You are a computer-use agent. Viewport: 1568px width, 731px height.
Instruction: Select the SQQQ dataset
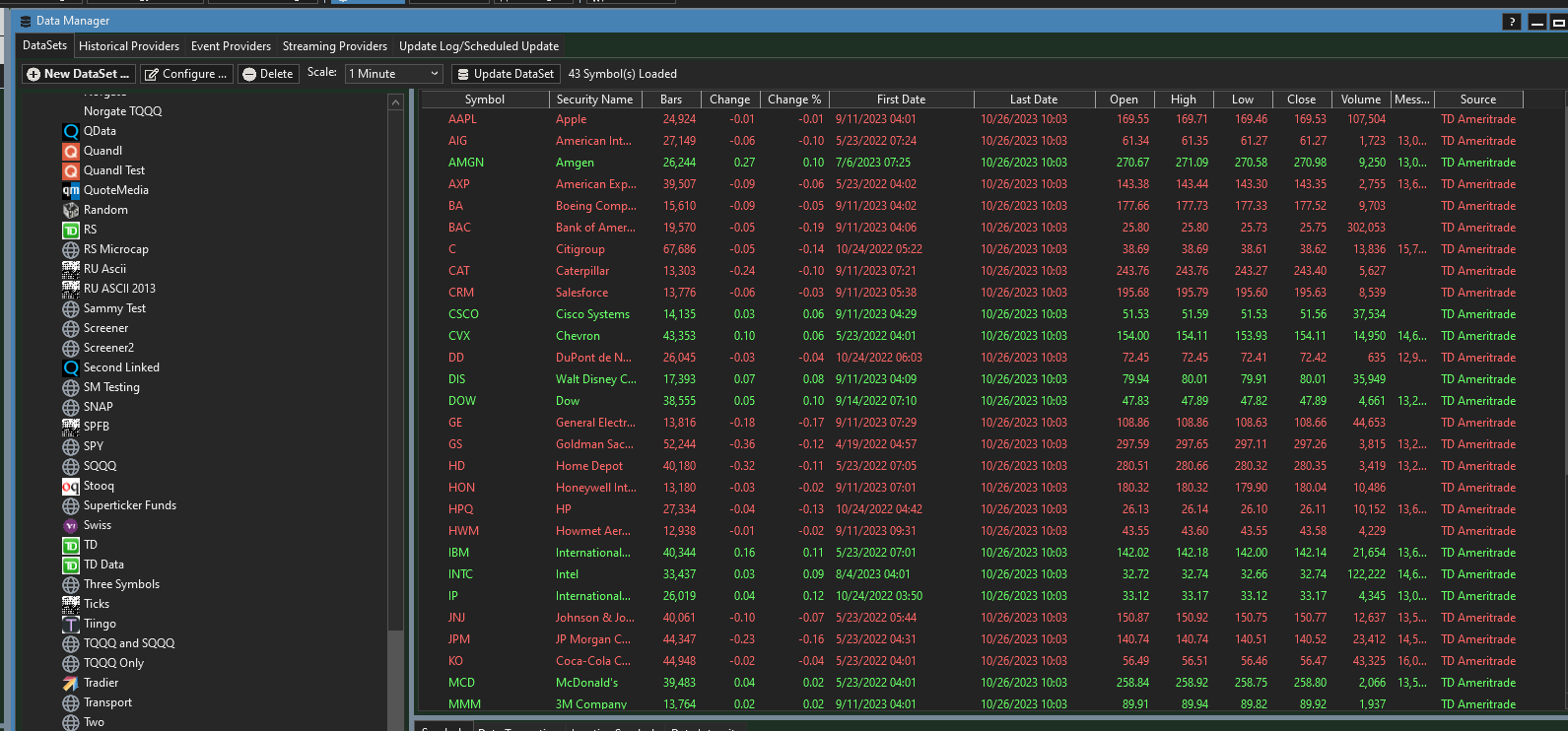pos(100,466)
